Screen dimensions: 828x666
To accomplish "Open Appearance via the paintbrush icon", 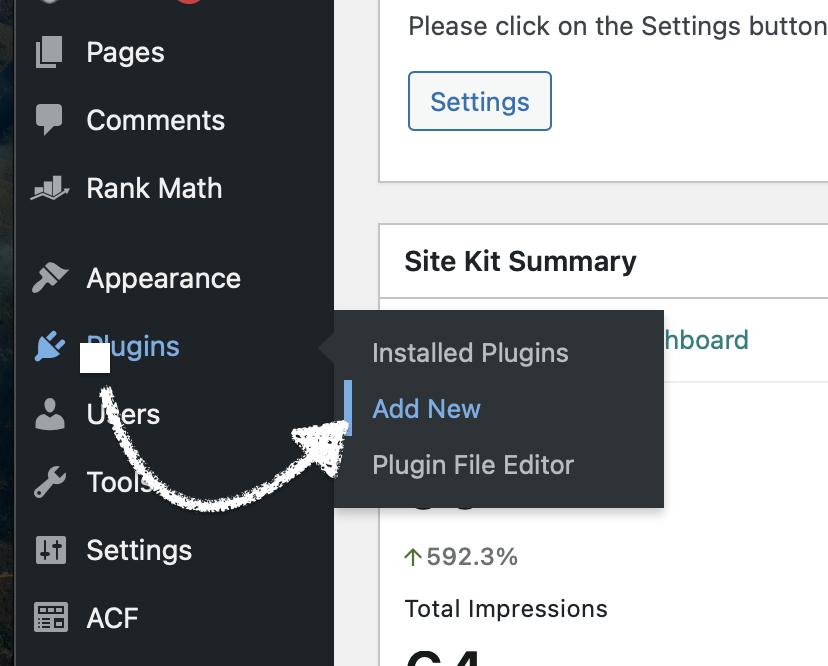I will click(x=50, y=278).
